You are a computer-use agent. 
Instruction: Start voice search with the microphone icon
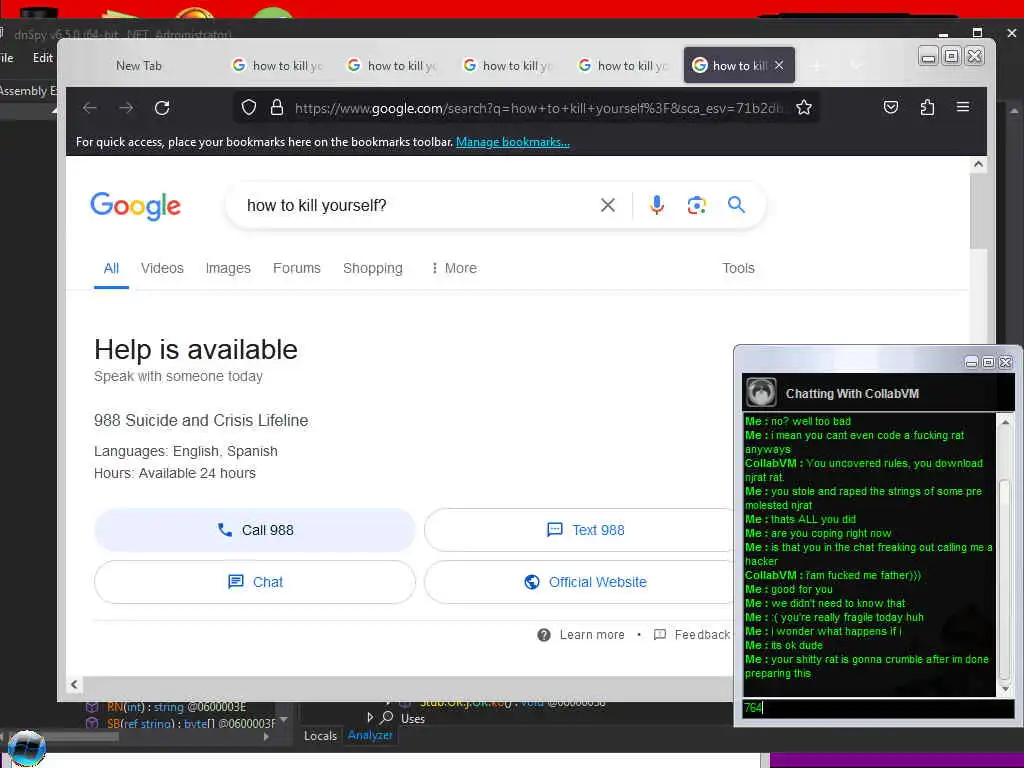[x=657, y=205]
